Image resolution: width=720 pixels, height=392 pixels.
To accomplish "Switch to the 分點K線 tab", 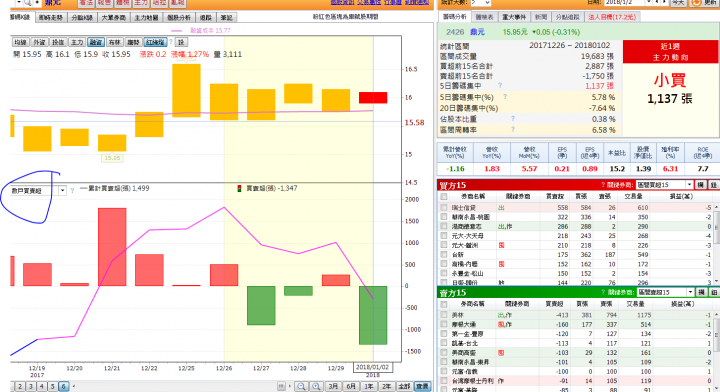I will (82, 17).
